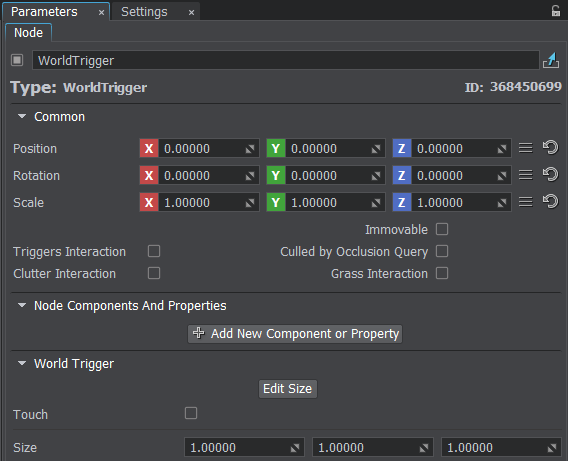Select the Node sub-tab

coord(29,33)
